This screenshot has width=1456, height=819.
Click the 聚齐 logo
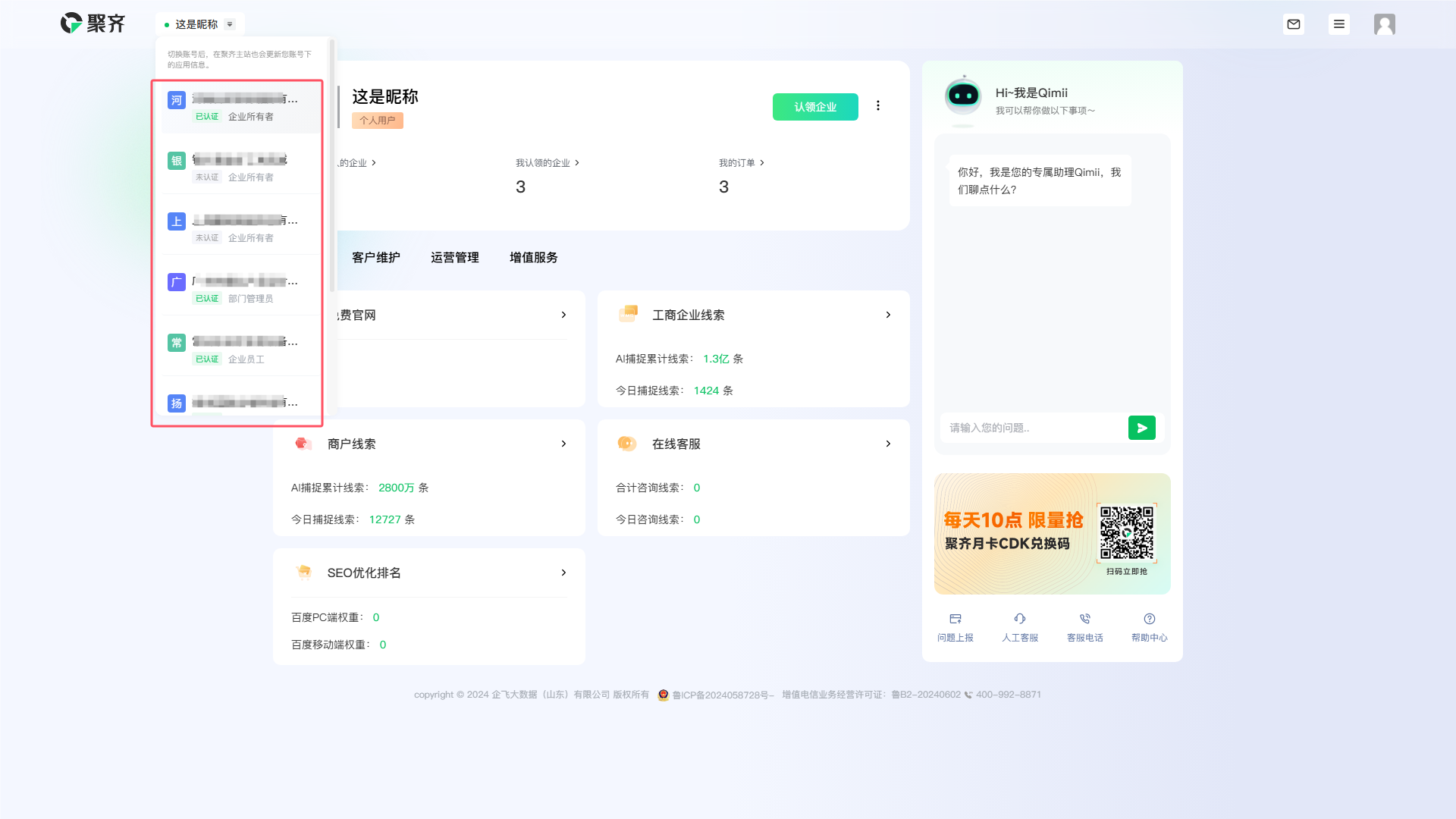coord(93,24)
